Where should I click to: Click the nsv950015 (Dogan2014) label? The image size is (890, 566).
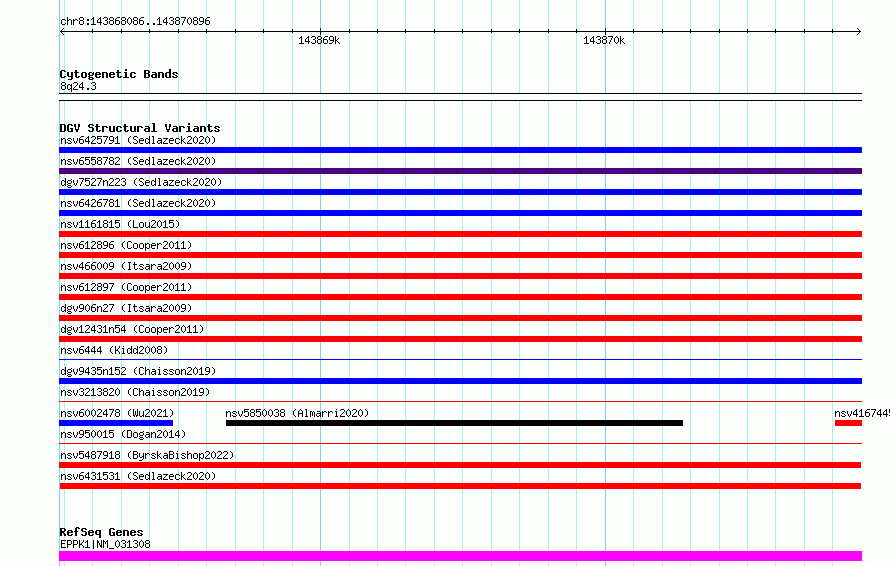(123, 434)
